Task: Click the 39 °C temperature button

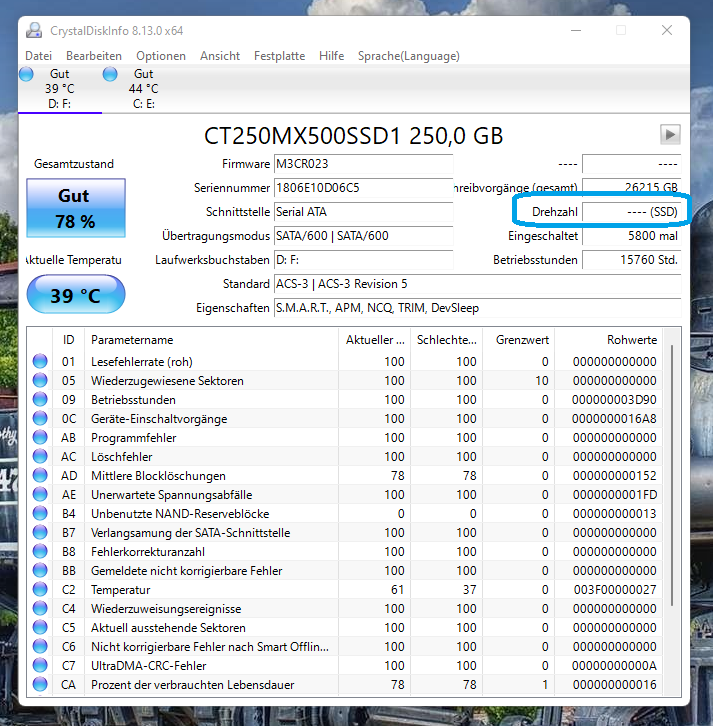Action: point(76,294)
